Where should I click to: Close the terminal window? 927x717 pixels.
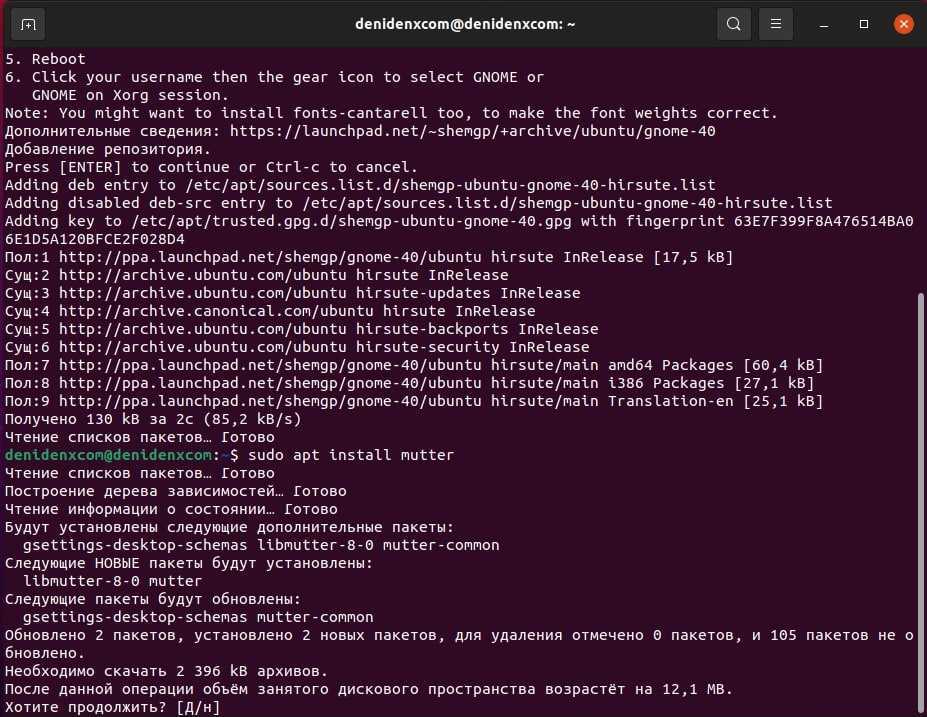903,24
